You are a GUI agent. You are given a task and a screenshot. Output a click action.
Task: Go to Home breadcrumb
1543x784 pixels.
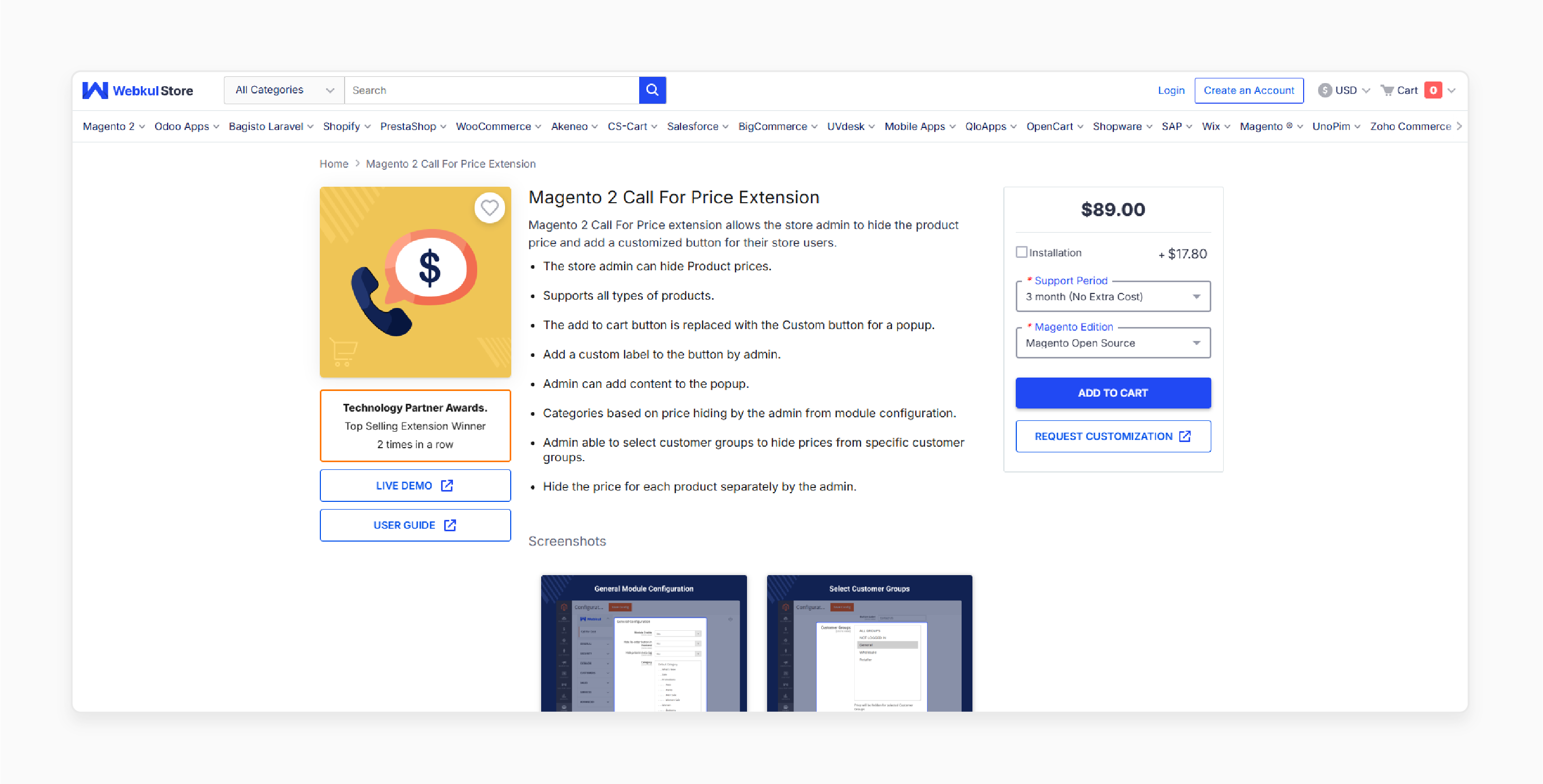coord(334,164)
